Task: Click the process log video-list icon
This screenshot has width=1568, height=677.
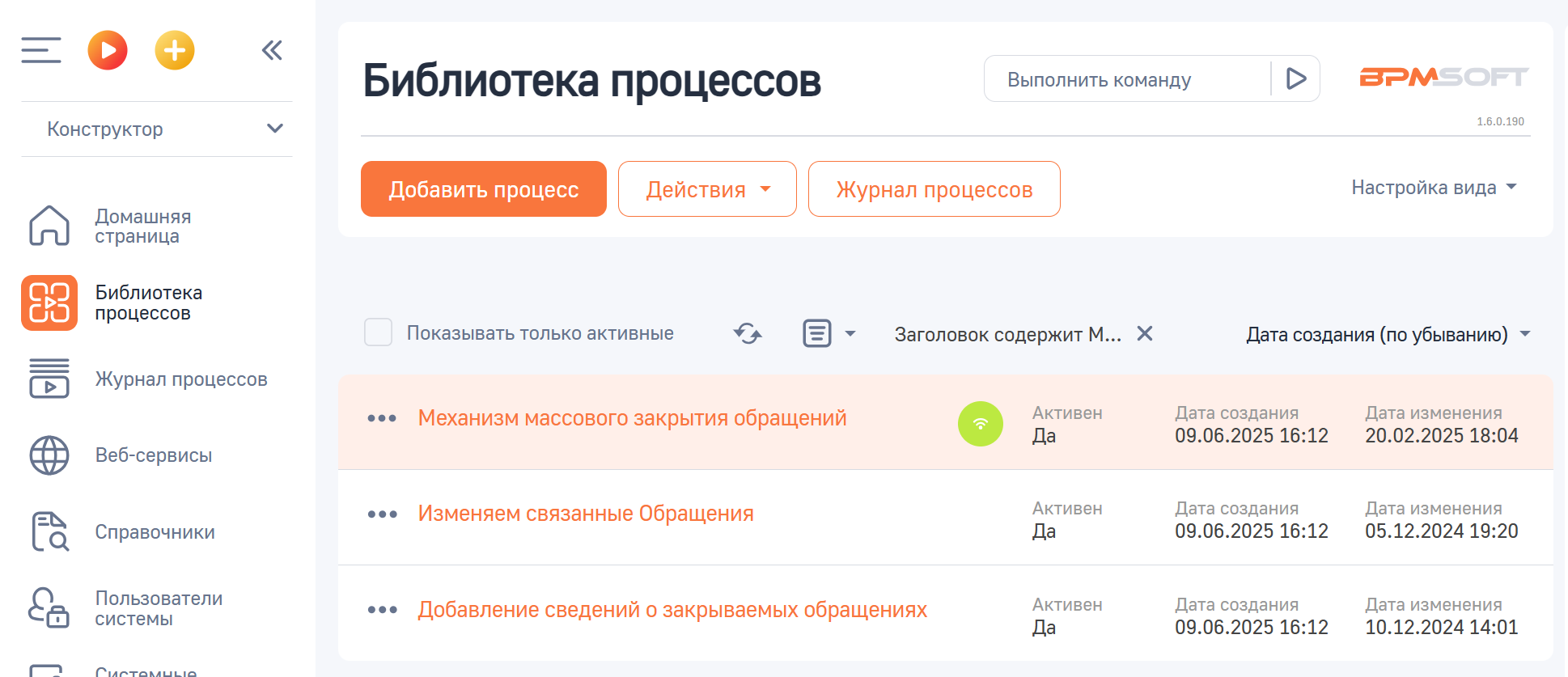Action: (x=49, y=379)
